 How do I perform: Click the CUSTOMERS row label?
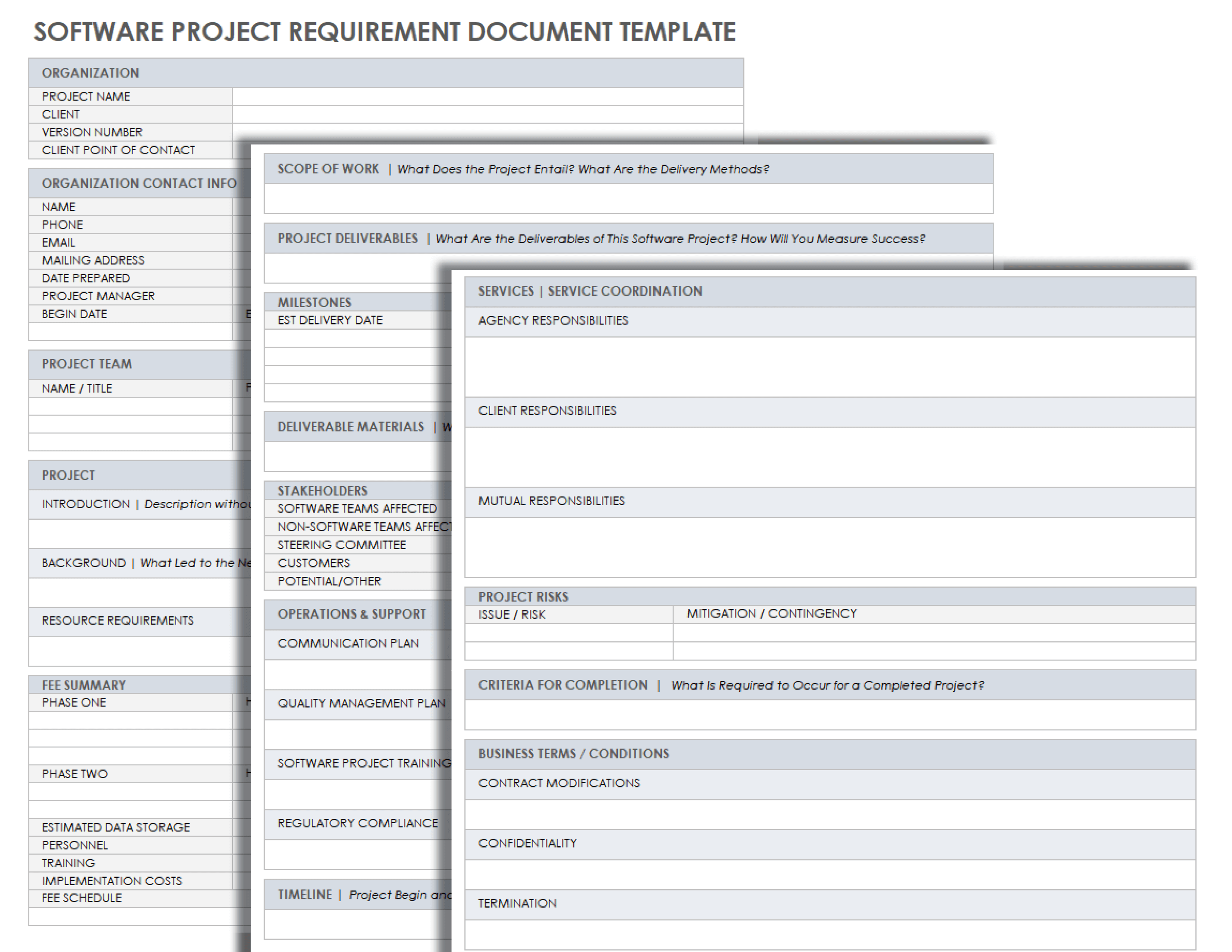tap(314, 563)
